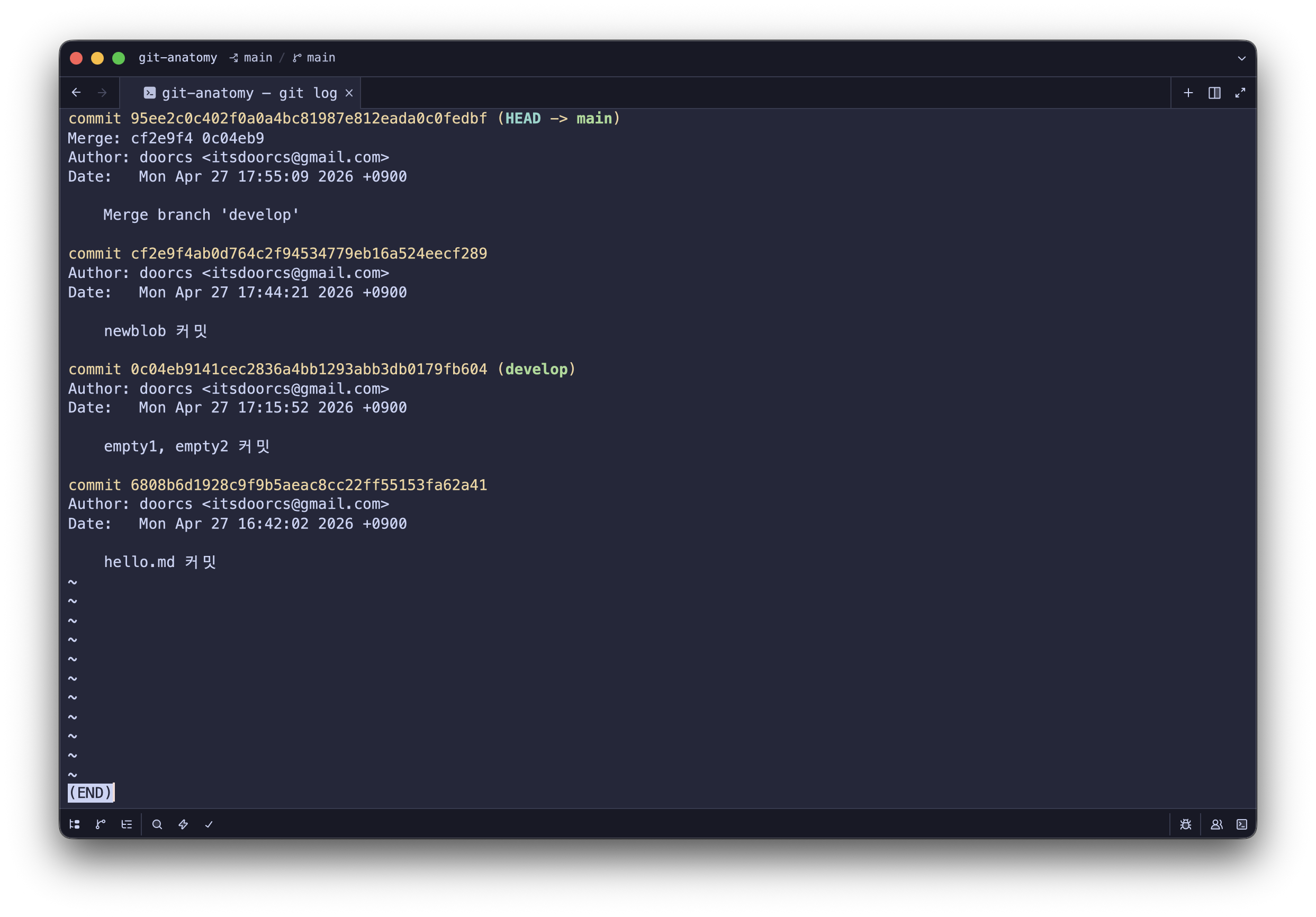The height and width of the screenshot is (917, 1316).
Task: Open the project panel icon
Action: 75,824
